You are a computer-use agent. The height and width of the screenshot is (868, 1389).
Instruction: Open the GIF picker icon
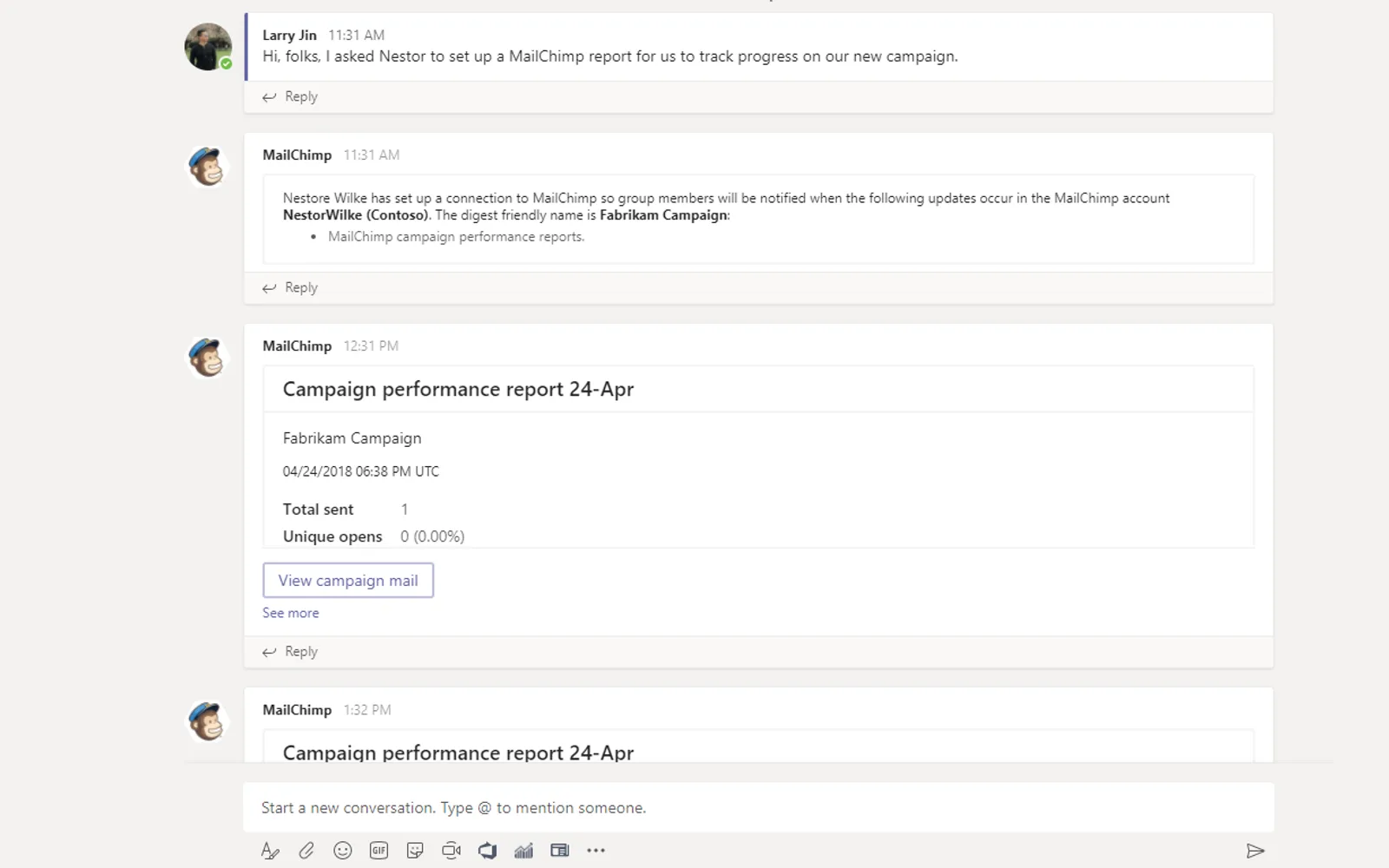(379, 851)
